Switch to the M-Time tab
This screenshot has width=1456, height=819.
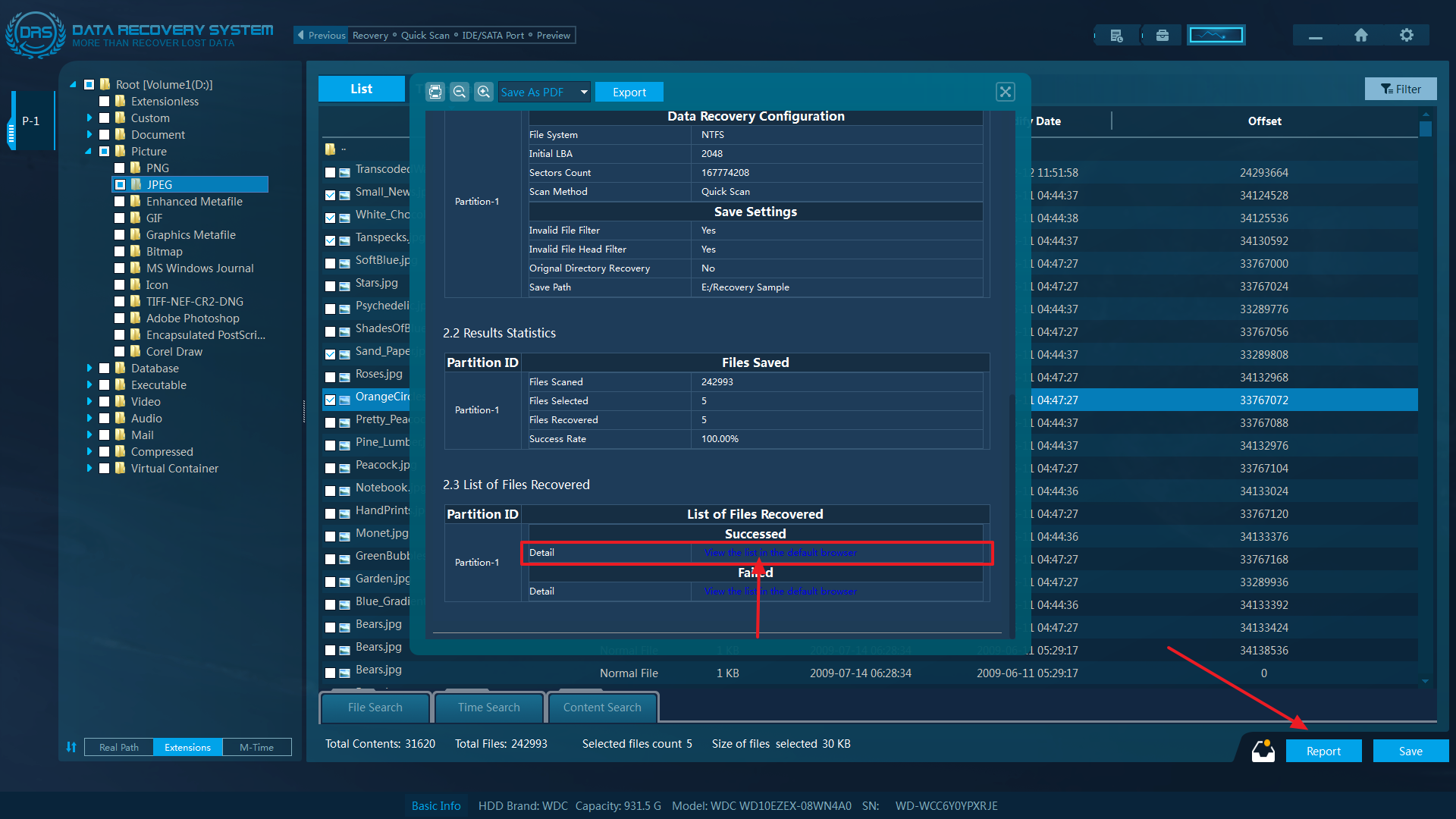point(256,747)
